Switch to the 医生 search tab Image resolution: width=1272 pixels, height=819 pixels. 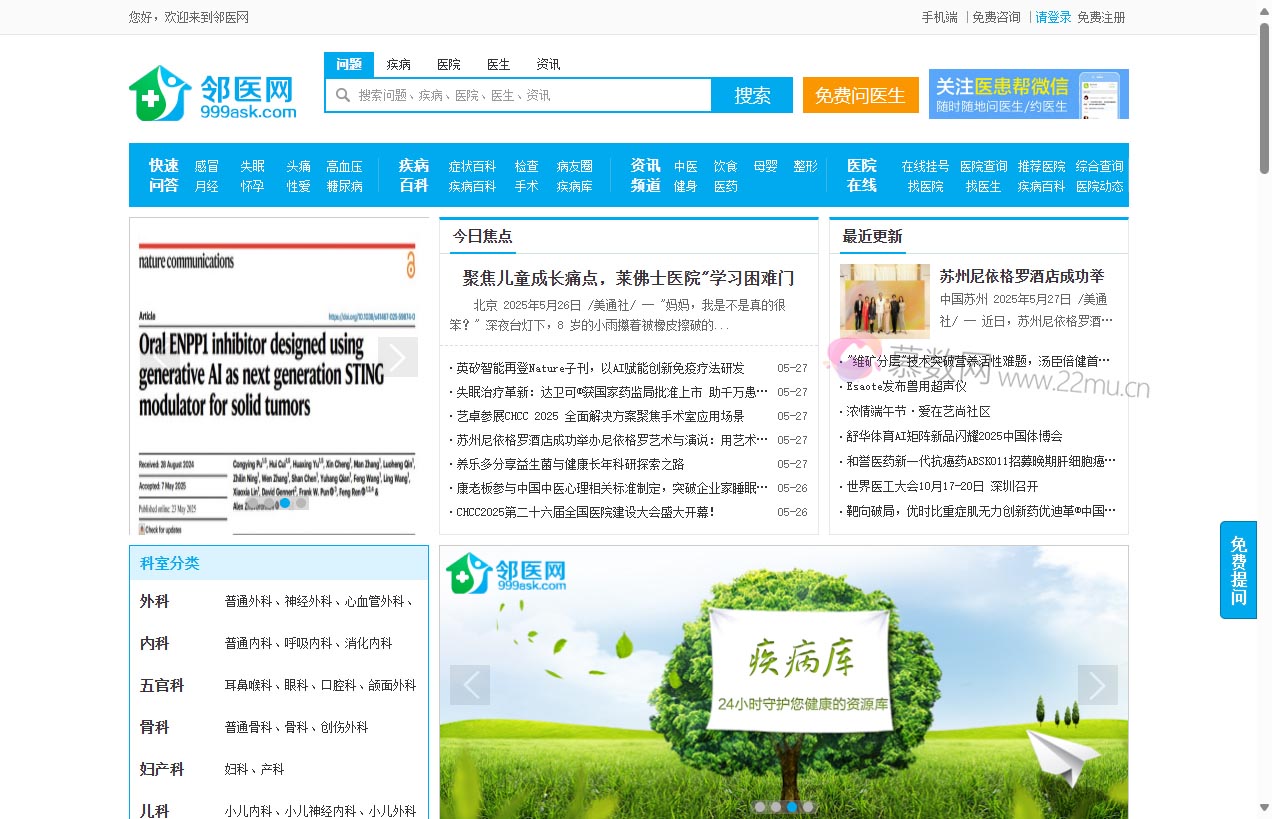[497, 64]
